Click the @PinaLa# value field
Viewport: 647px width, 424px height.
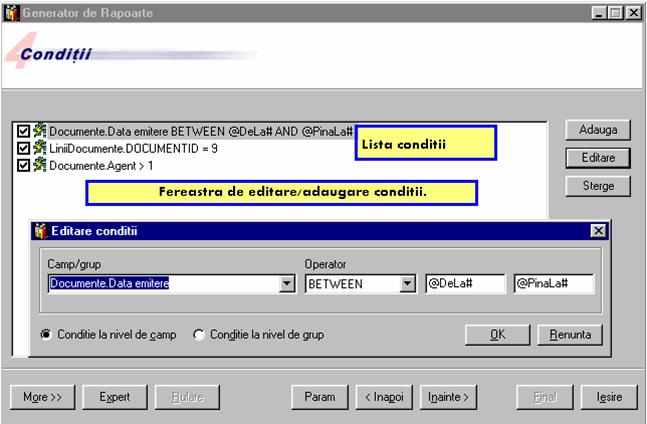(553, 284)
